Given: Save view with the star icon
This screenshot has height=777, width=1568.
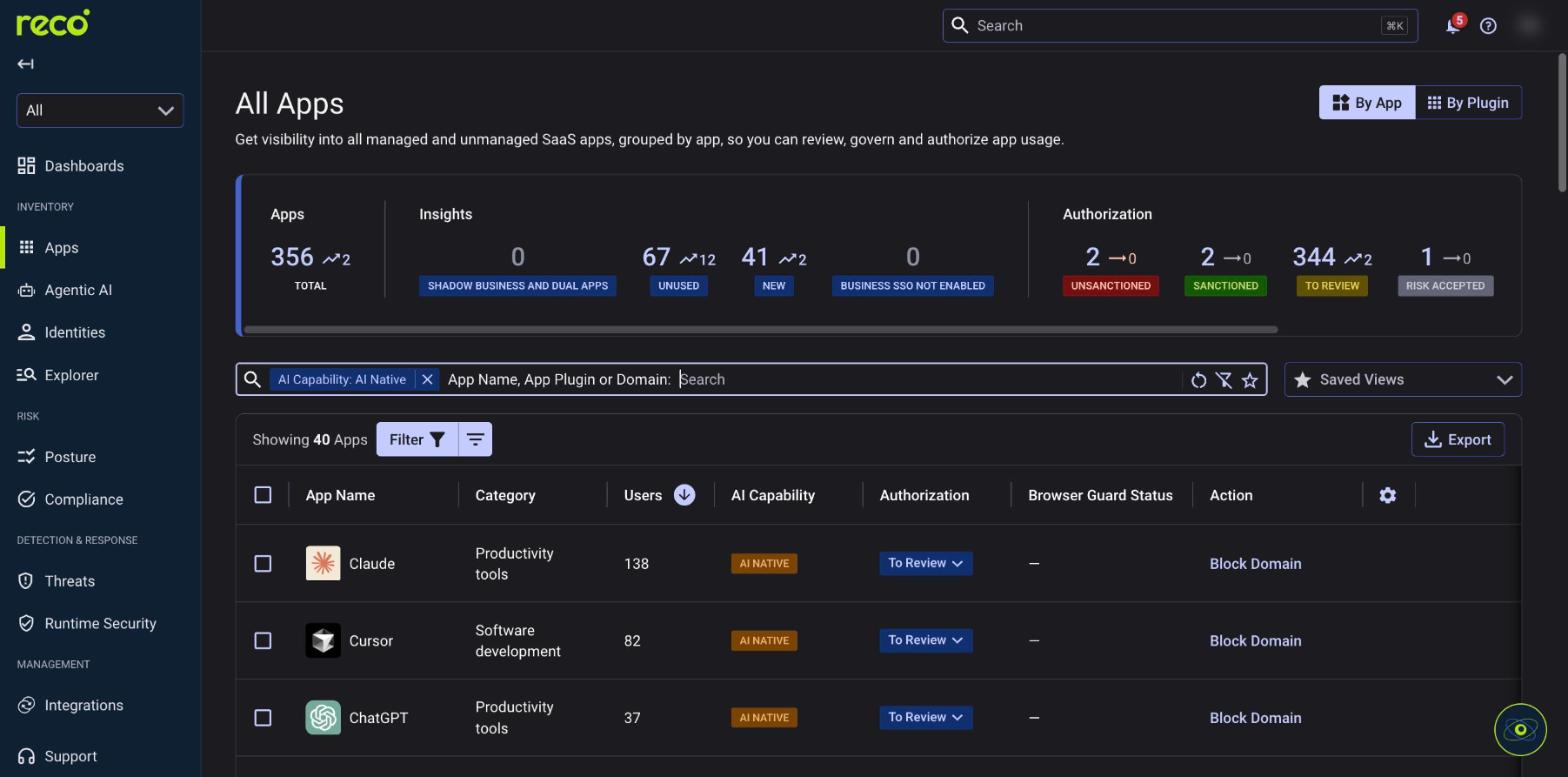Looking at the screenshot, I should pyautogui.click(x=1250, y=380).
